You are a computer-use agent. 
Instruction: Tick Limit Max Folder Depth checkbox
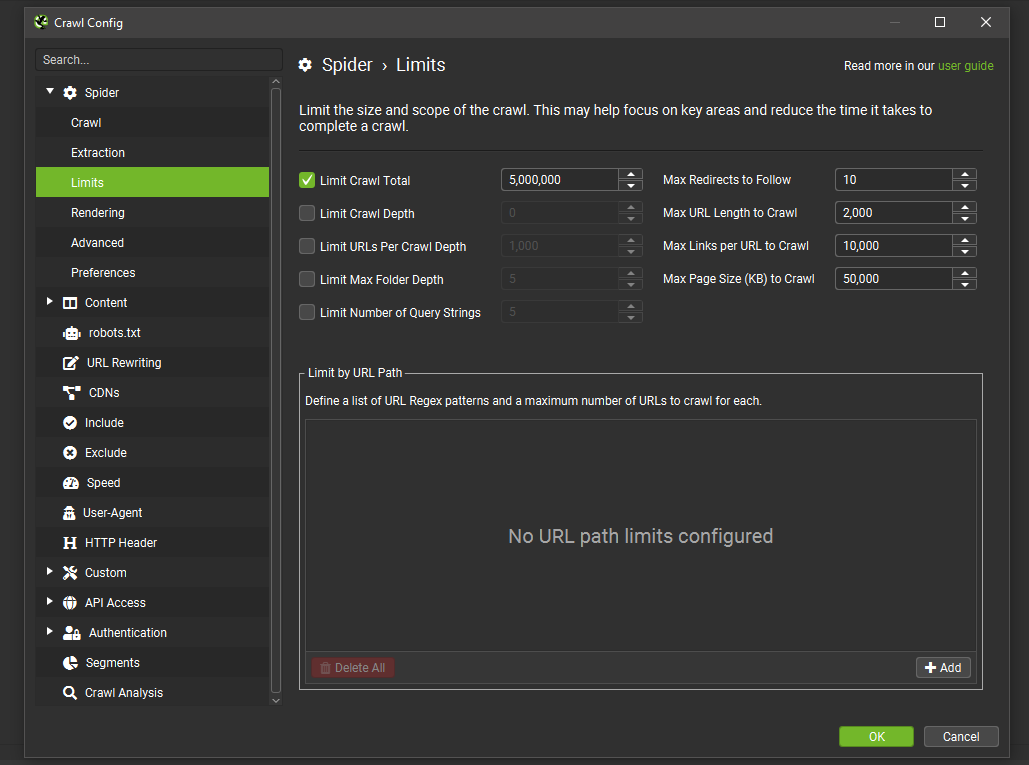(x=307, y=279)
